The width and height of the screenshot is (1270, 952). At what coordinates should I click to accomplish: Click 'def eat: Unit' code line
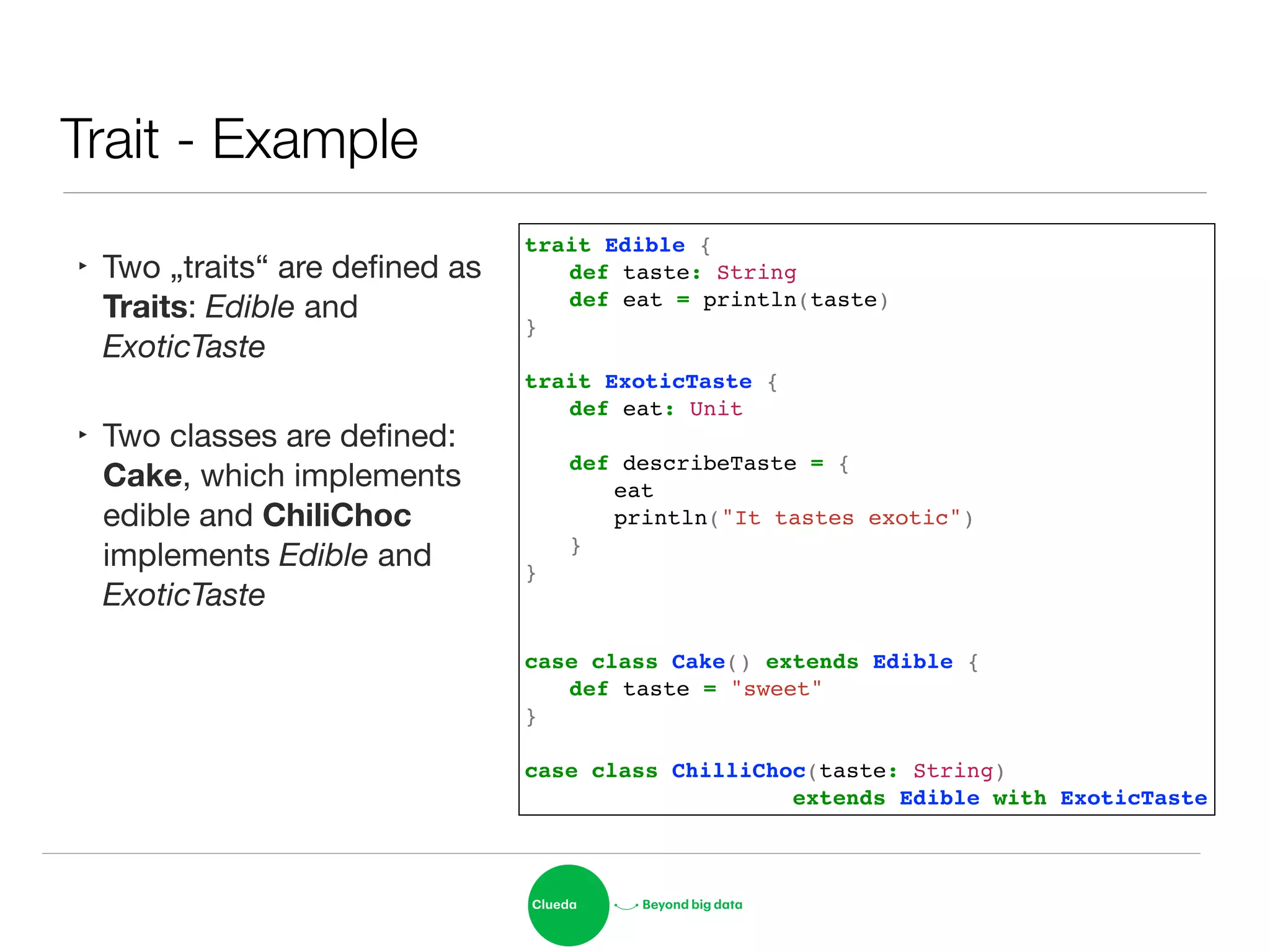tap(655, 409)
